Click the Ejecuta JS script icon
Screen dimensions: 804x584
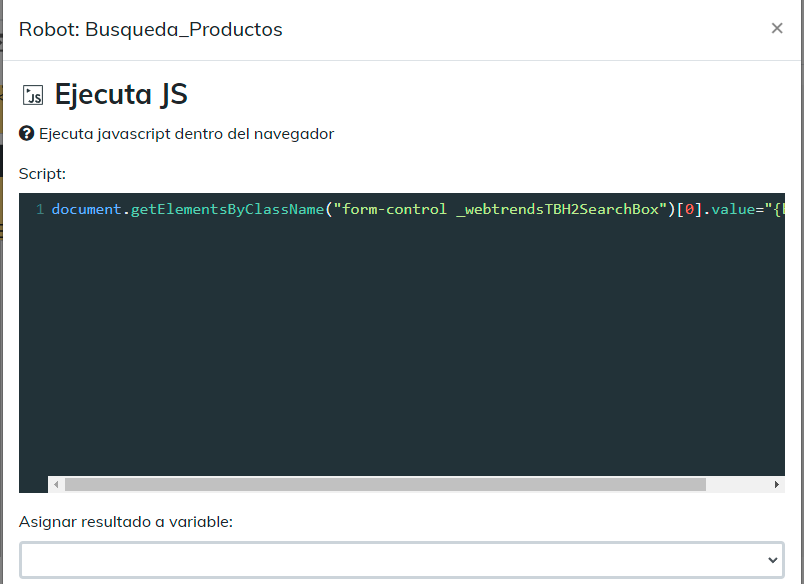pyautogui.click(x=33, y=95)
